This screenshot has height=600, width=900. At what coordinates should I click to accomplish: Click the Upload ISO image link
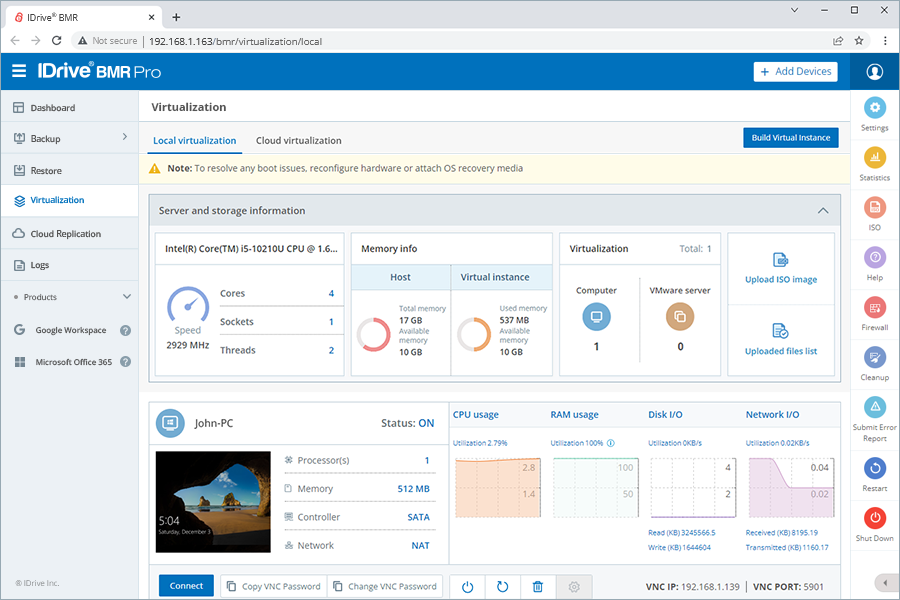(781, 280)
